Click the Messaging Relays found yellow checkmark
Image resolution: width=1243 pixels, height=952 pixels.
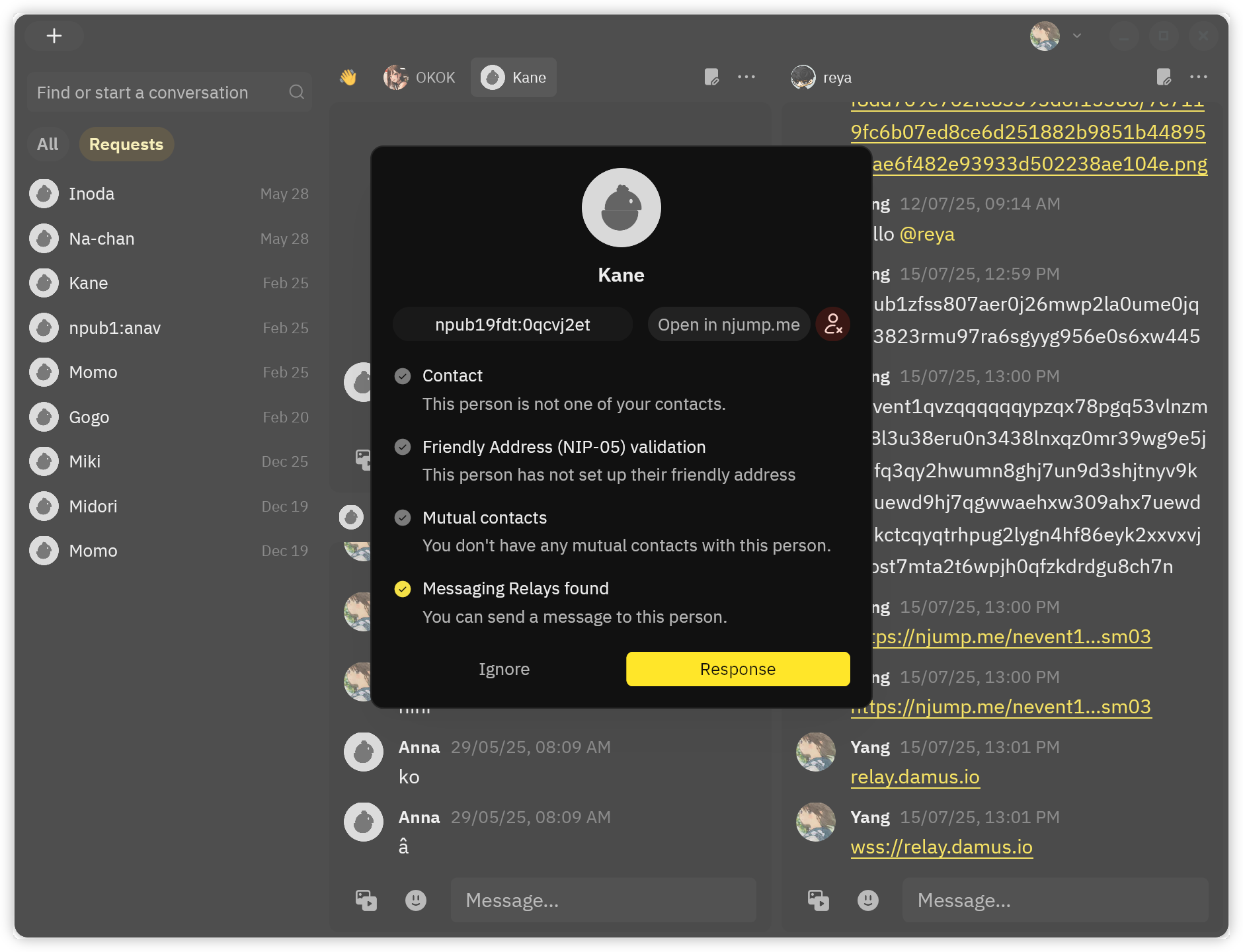click(x=403, y=589)
